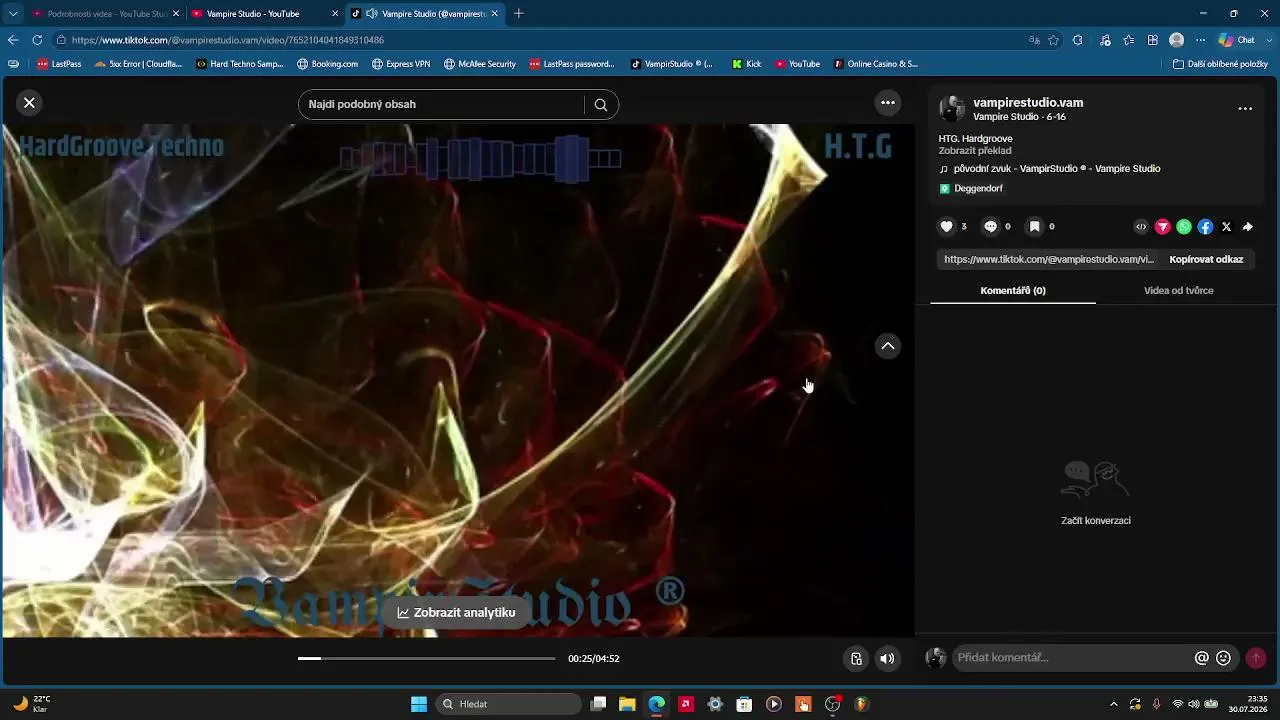Open FL Studio fruit icon on taskbar
This screenshot has width=1280, height=720.
861,704
